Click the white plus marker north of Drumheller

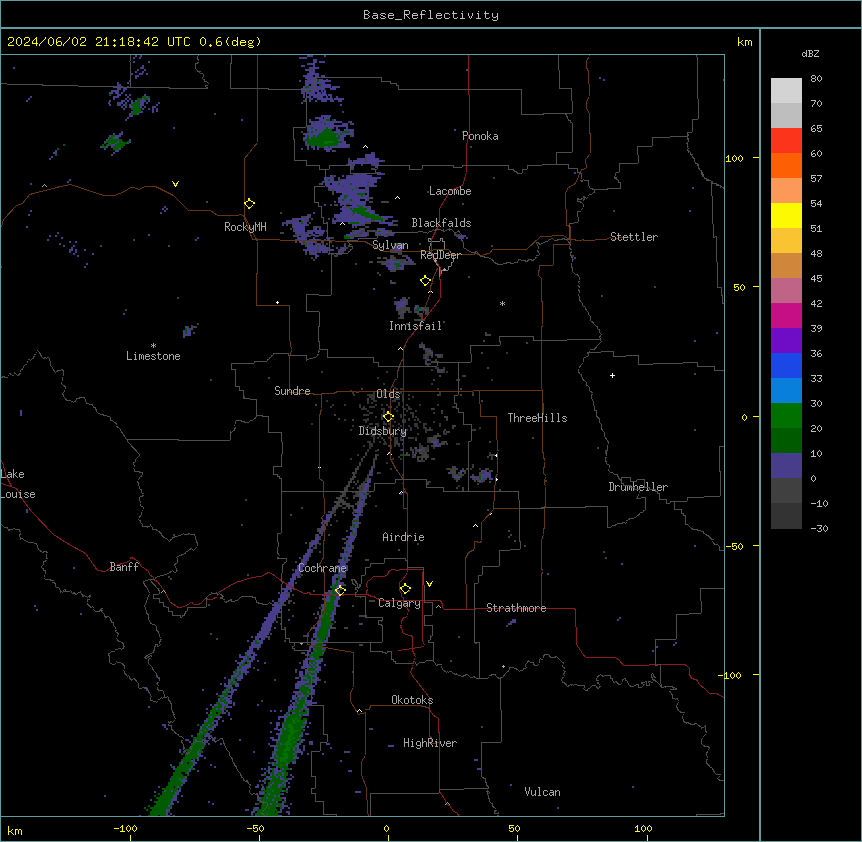coord(612,375)
